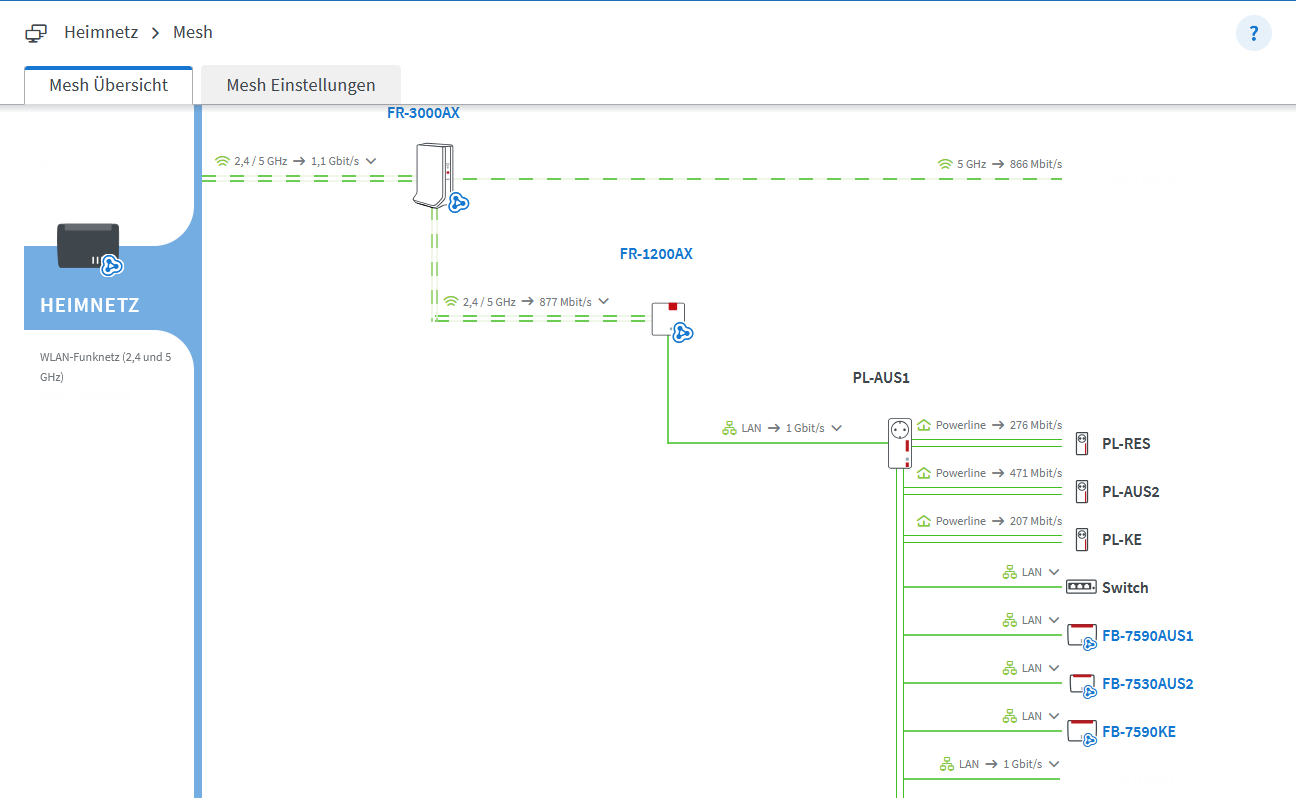Click LAN icon on FB-7530AUS2 connection
This screenshot has width=1296, height=798.
(x=1010, y=668)
